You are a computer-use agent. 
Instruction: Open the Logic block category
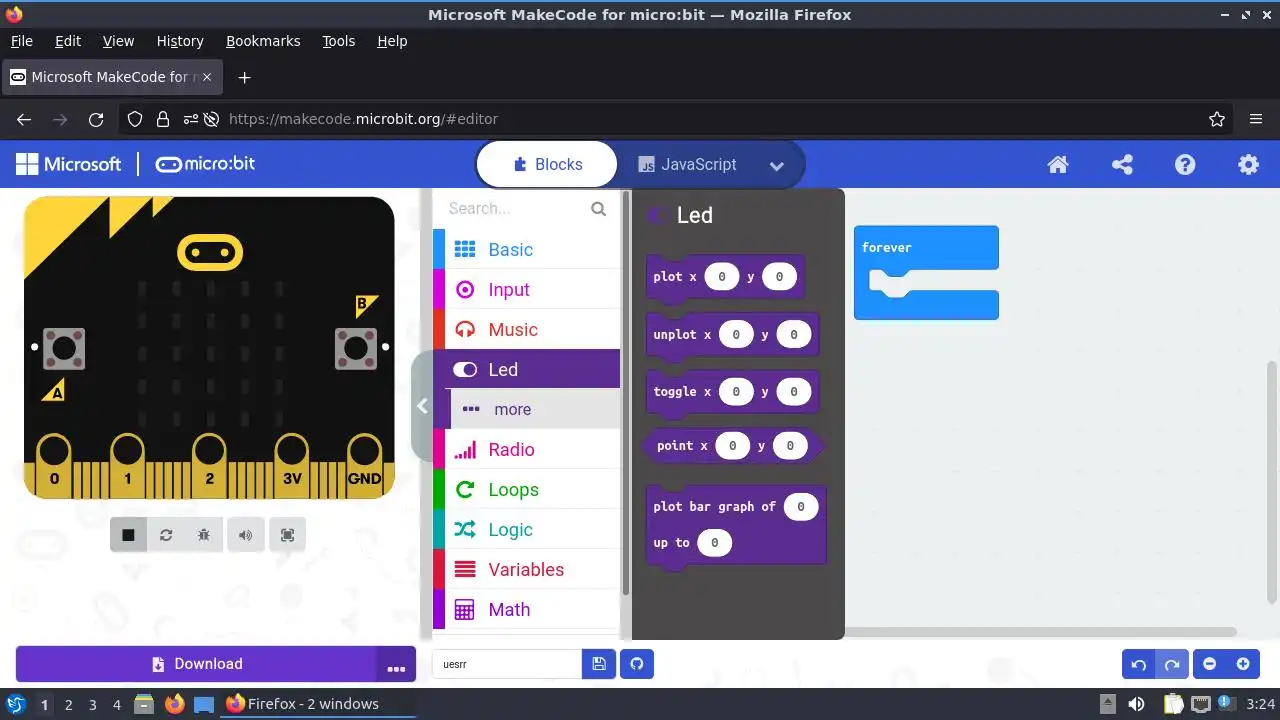coord(527,529)
